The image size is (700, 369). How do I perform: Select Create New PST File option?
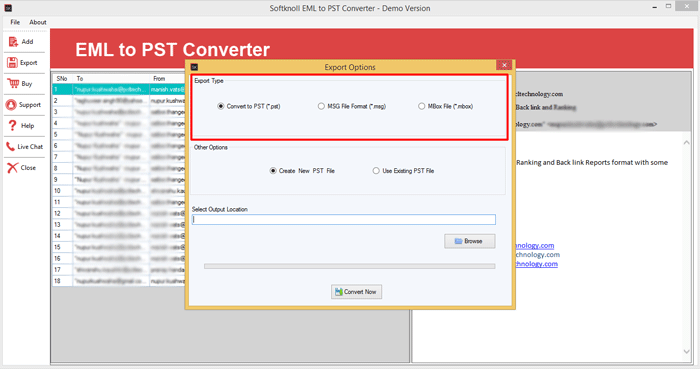coord(273,171)
